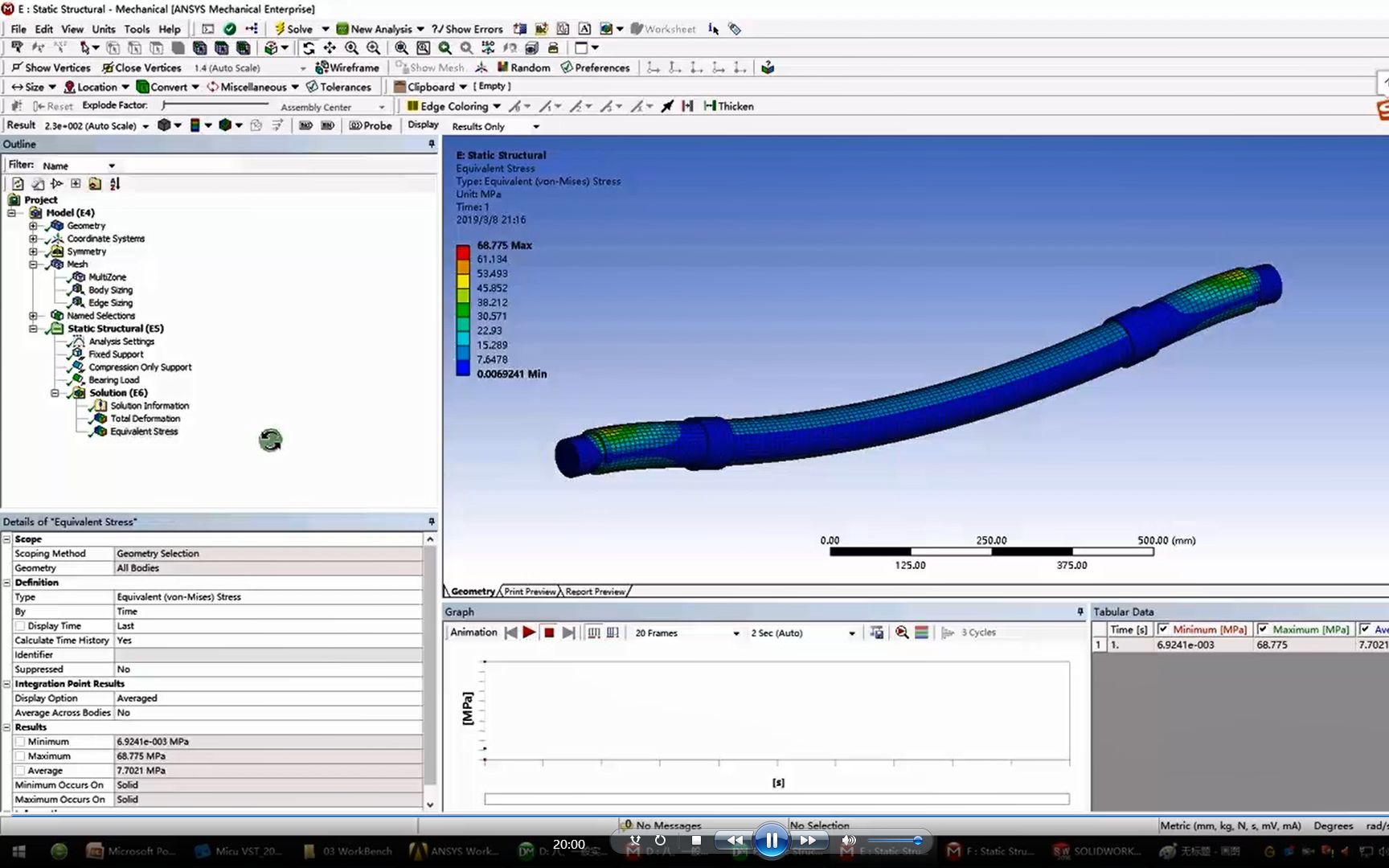Toggle the Maximum result checkbox in Details
The image size is (1389, 868).
[x=20, y=756]
